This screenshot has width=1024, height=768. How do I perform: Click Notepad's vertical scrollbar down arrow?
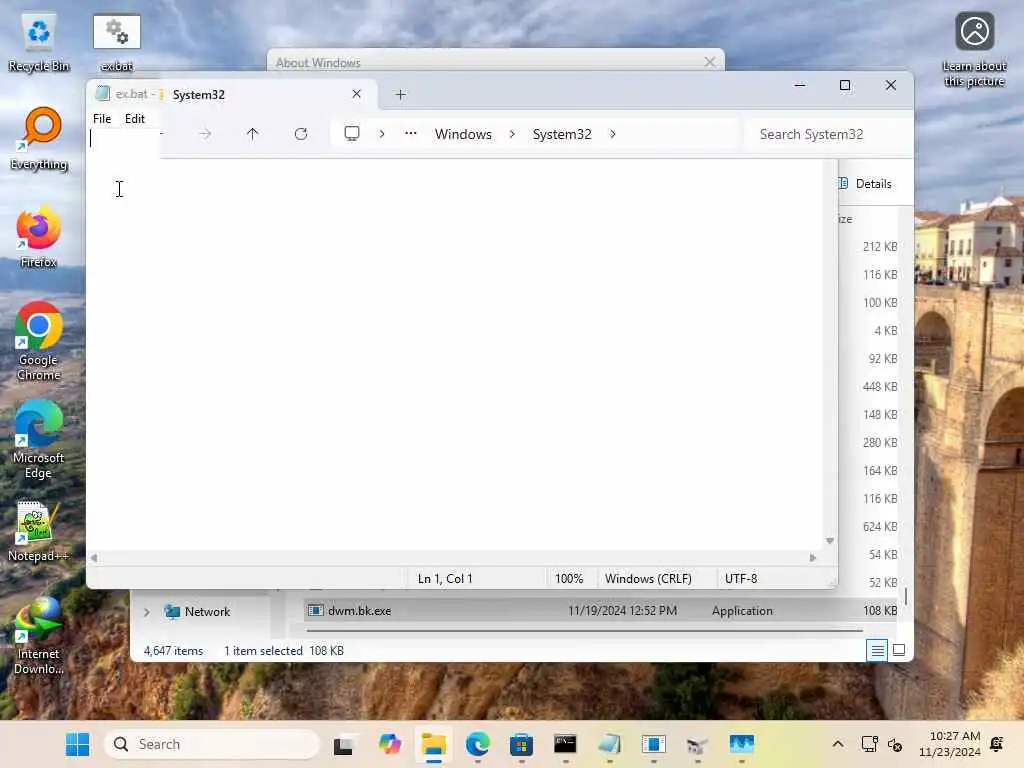point(829,541)
